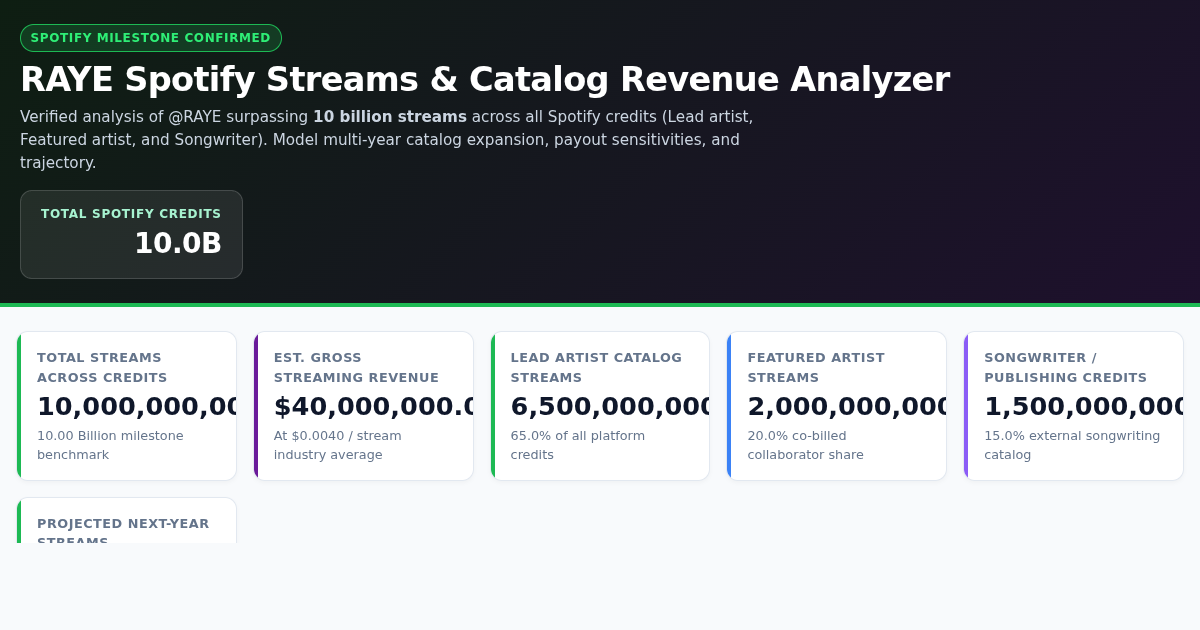The width and height of the screenshot is (1200, 630).
Task: Select the Projected Next-Year Streams card heading
Action: (123, 530)
